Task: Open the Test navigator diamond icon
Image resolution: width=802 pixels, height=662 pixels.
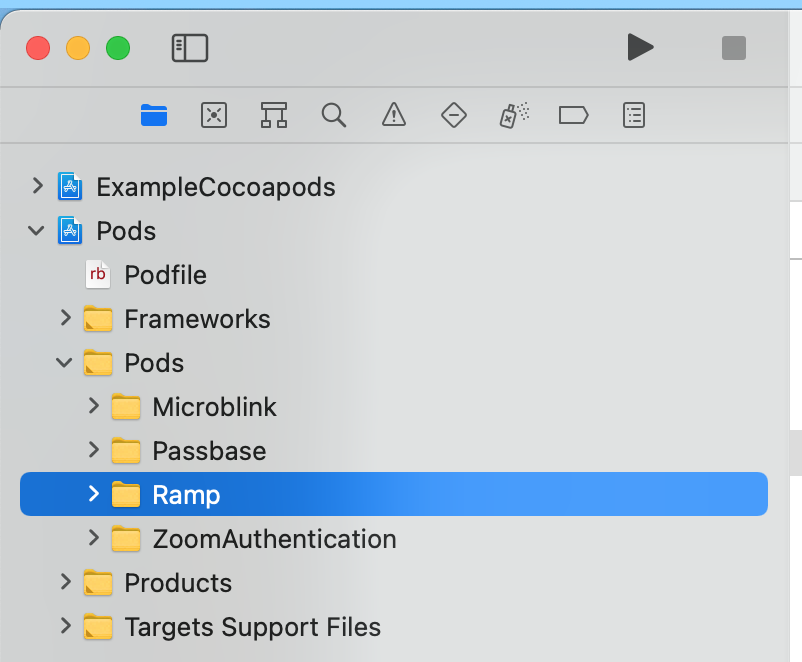Action: (x=454, y=115)
